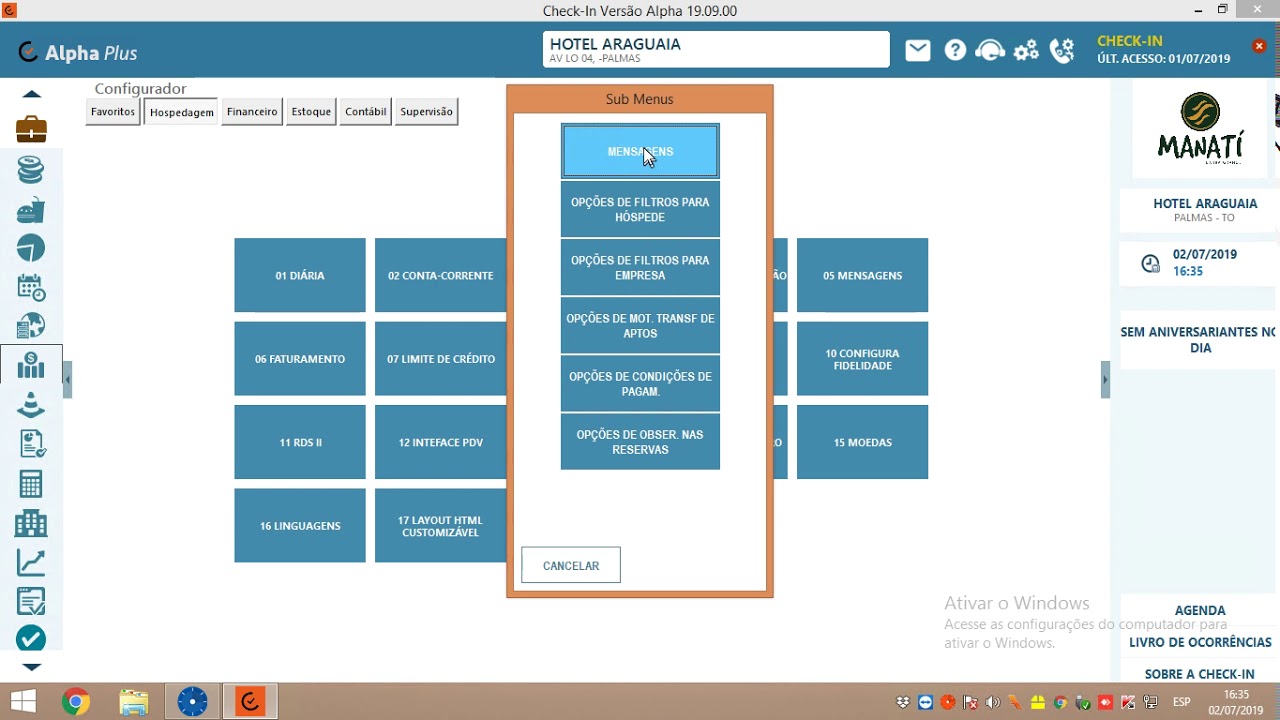Open the mail envelope icon in header
Screen dimensions: 1280x720
918,50
